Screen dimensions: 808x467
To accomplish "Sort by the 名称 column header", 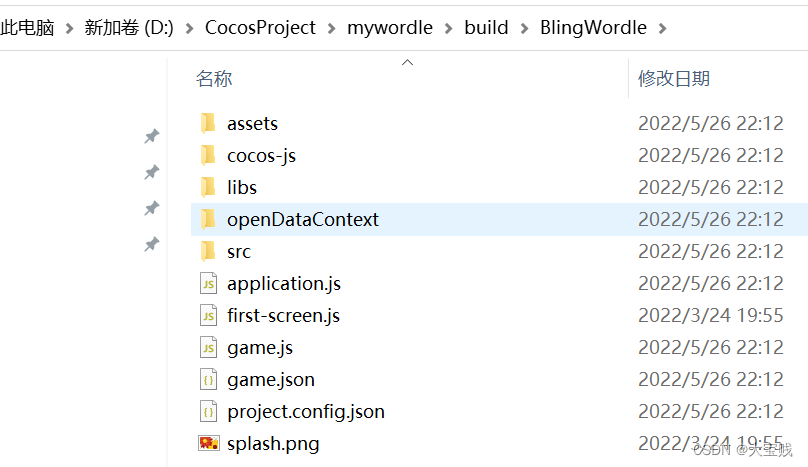I will [214, 79].
